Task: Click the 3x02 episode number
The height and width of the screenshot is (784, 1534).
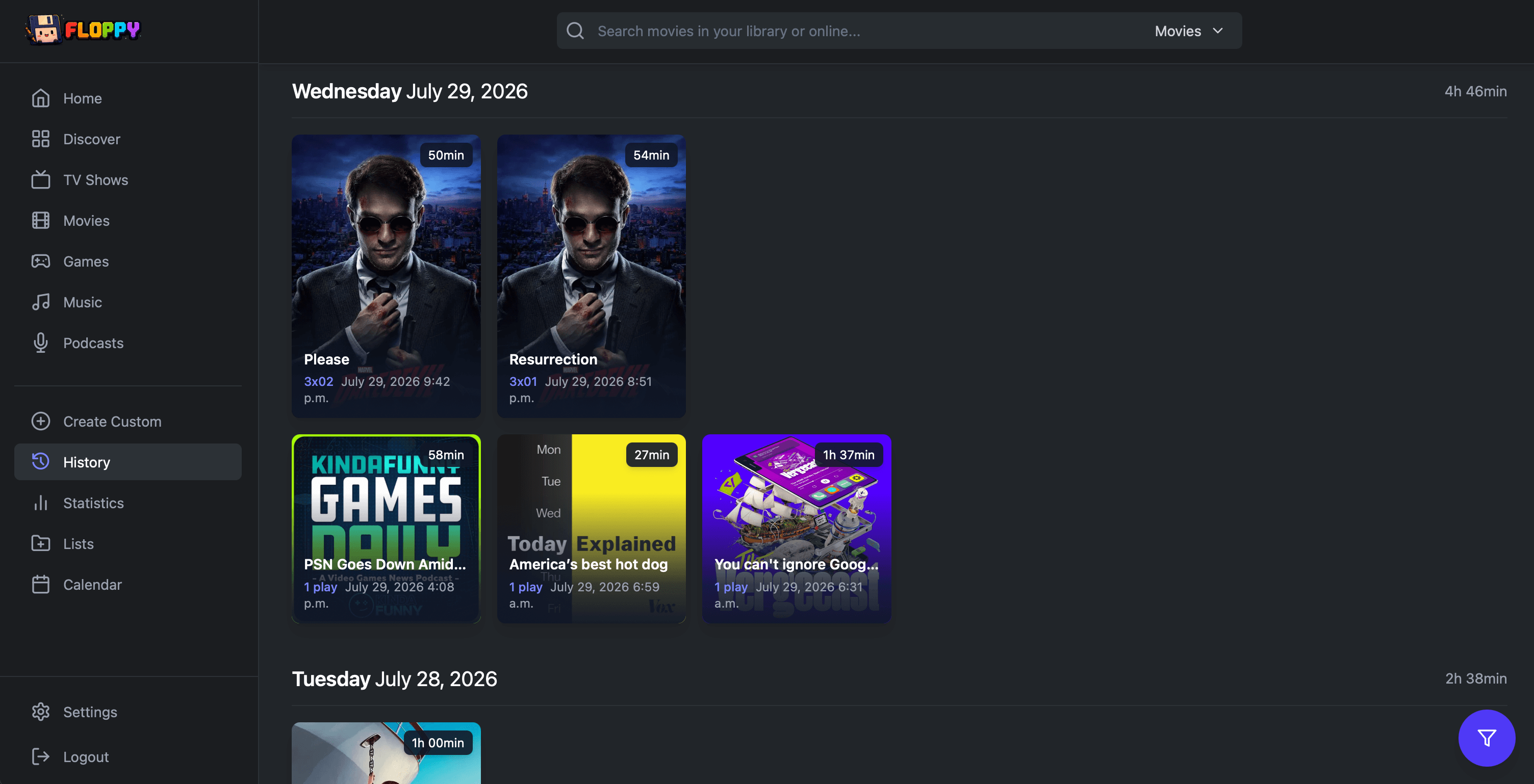Action: click(x=319, y=382)
